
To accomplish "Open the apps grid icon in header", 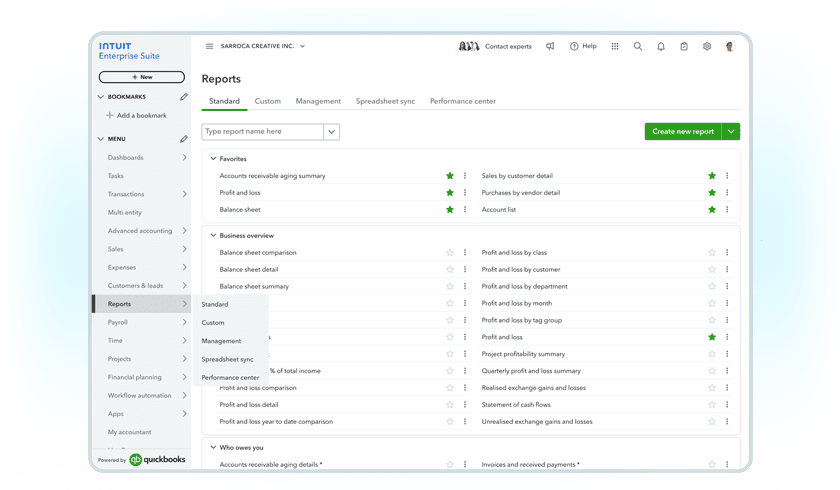I will tap(615, 46).
